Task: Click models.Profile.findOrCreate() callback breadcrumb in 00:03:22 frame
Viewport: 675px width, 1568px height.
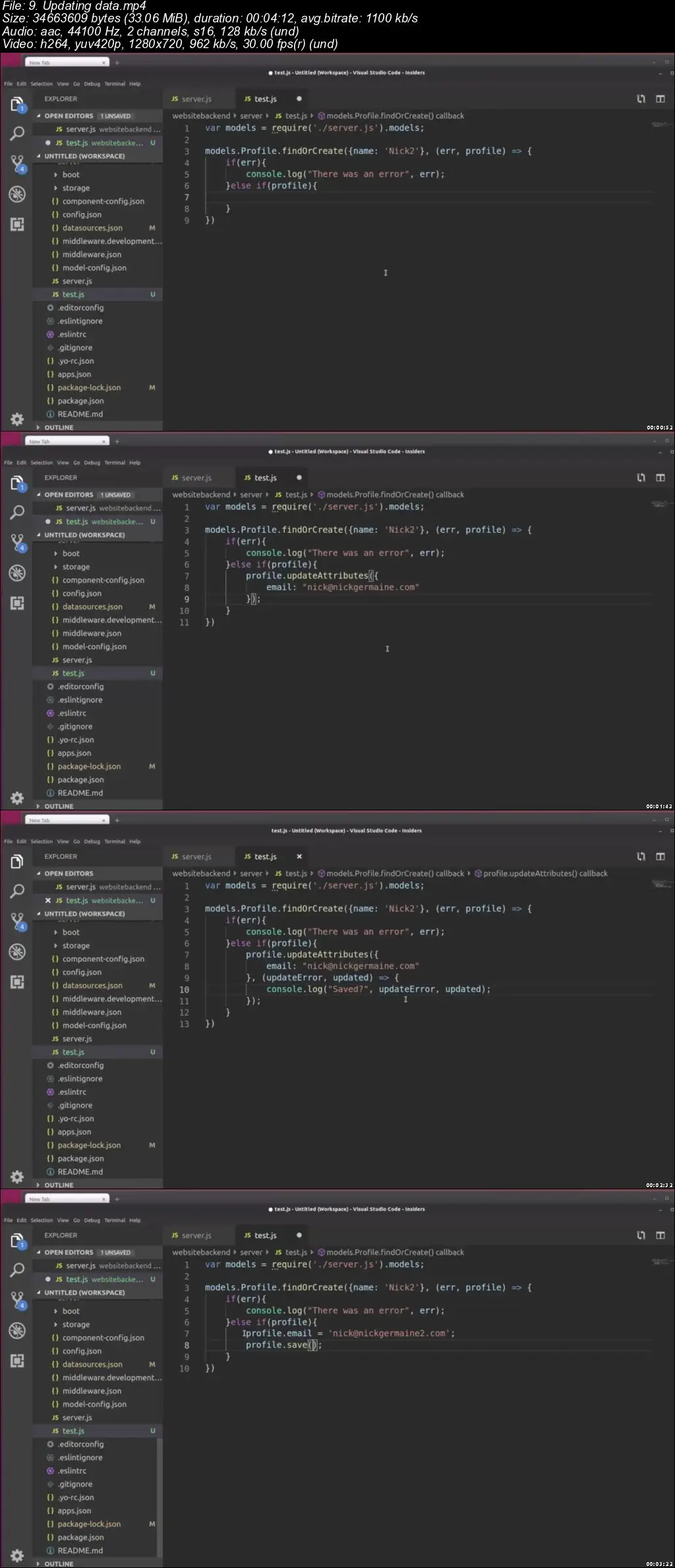Action: pyautogui.click(x=391, y=1252)
